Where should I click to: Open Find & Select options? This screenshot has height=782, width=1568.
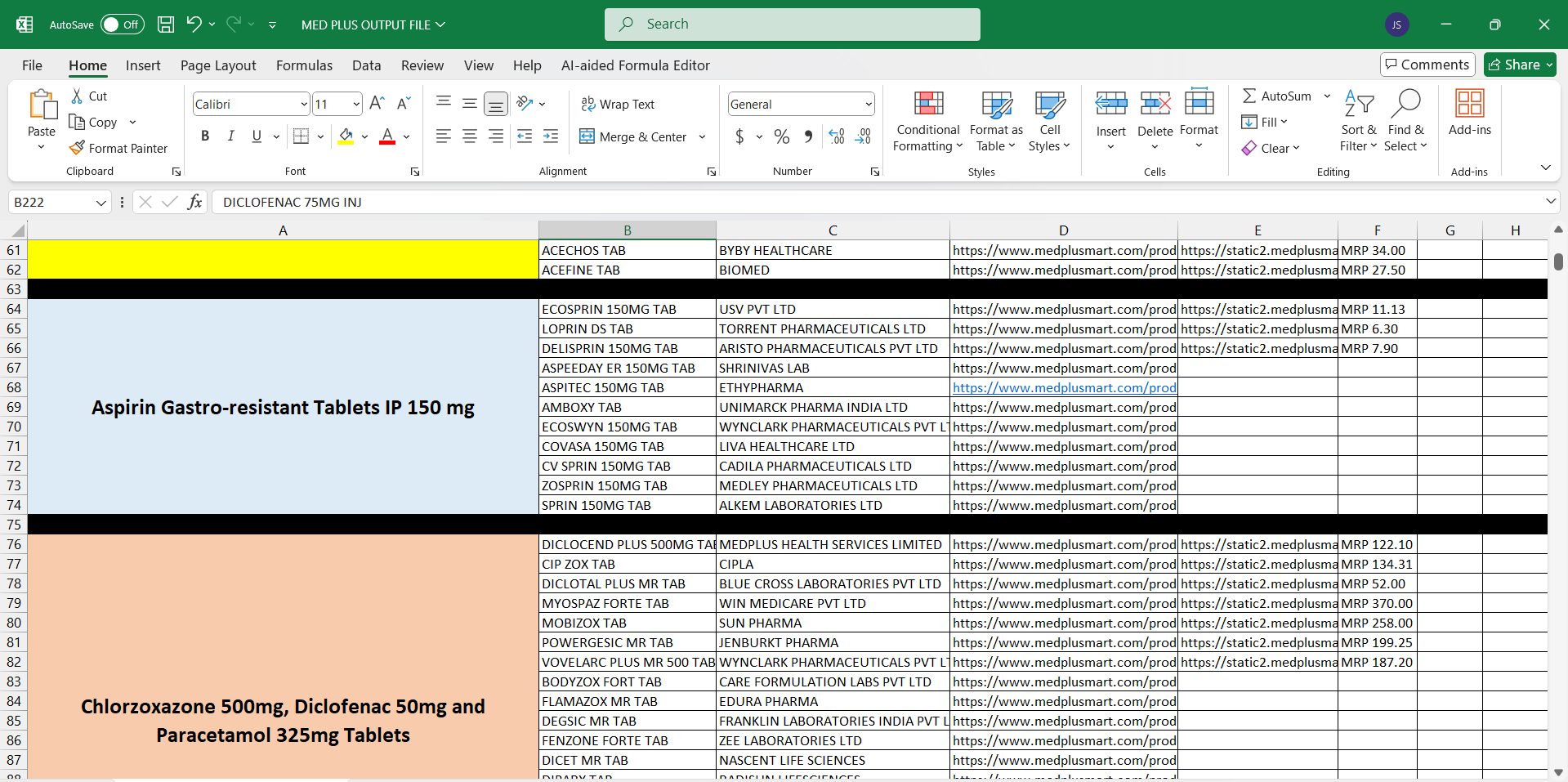point(1405,121)
